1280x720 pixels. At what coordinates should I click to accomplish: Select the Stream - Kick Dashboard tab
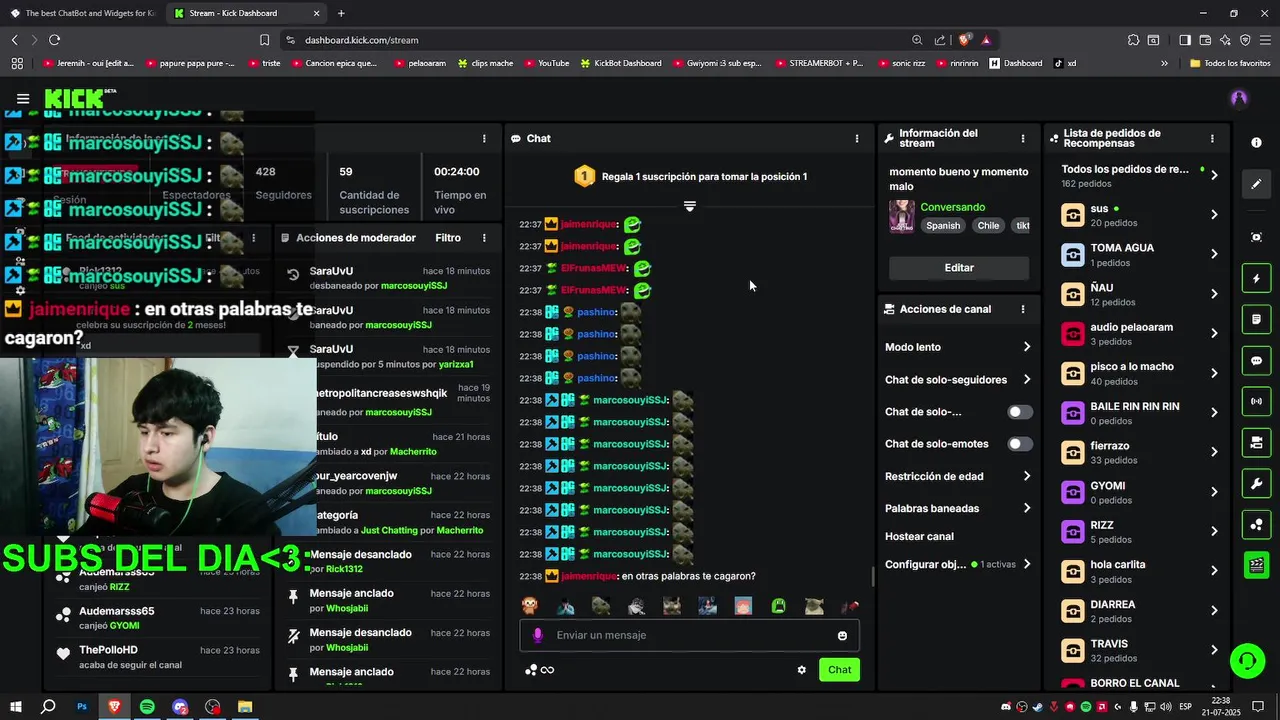pos(246,13)
